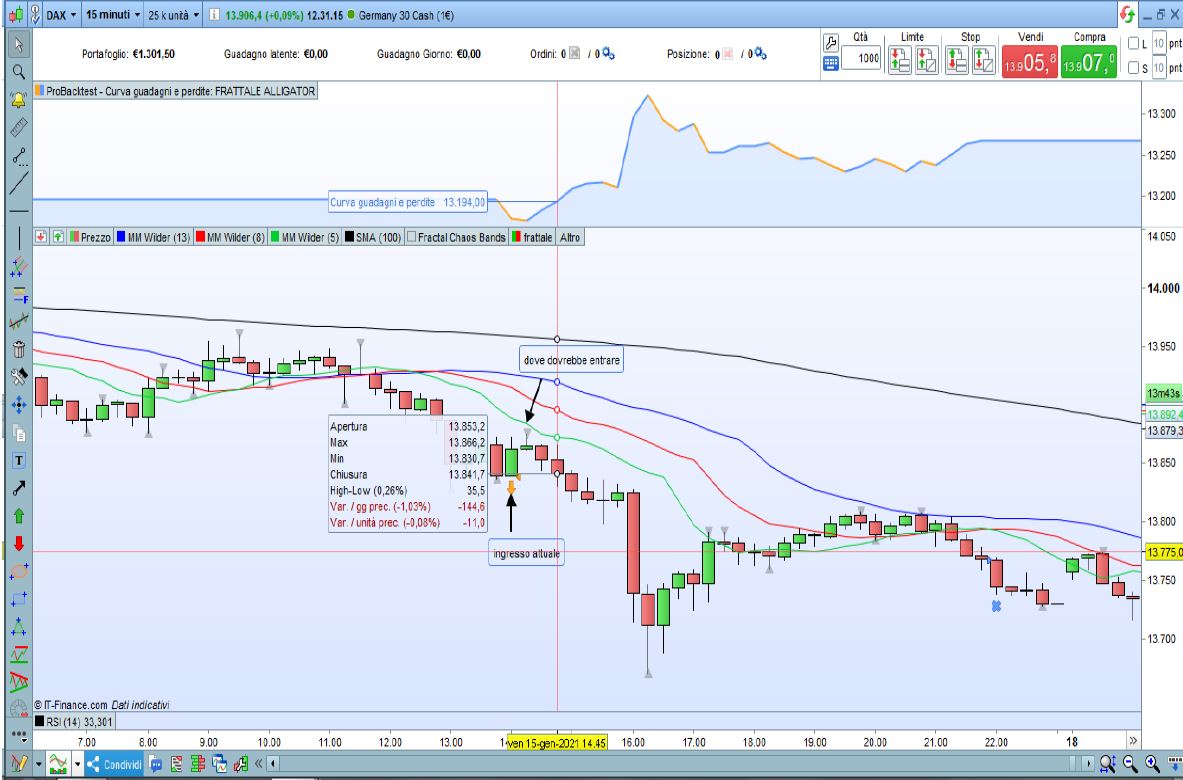Click the scrollbar left arrow
The image size is (1183, 780).
[x=273, y=763]
